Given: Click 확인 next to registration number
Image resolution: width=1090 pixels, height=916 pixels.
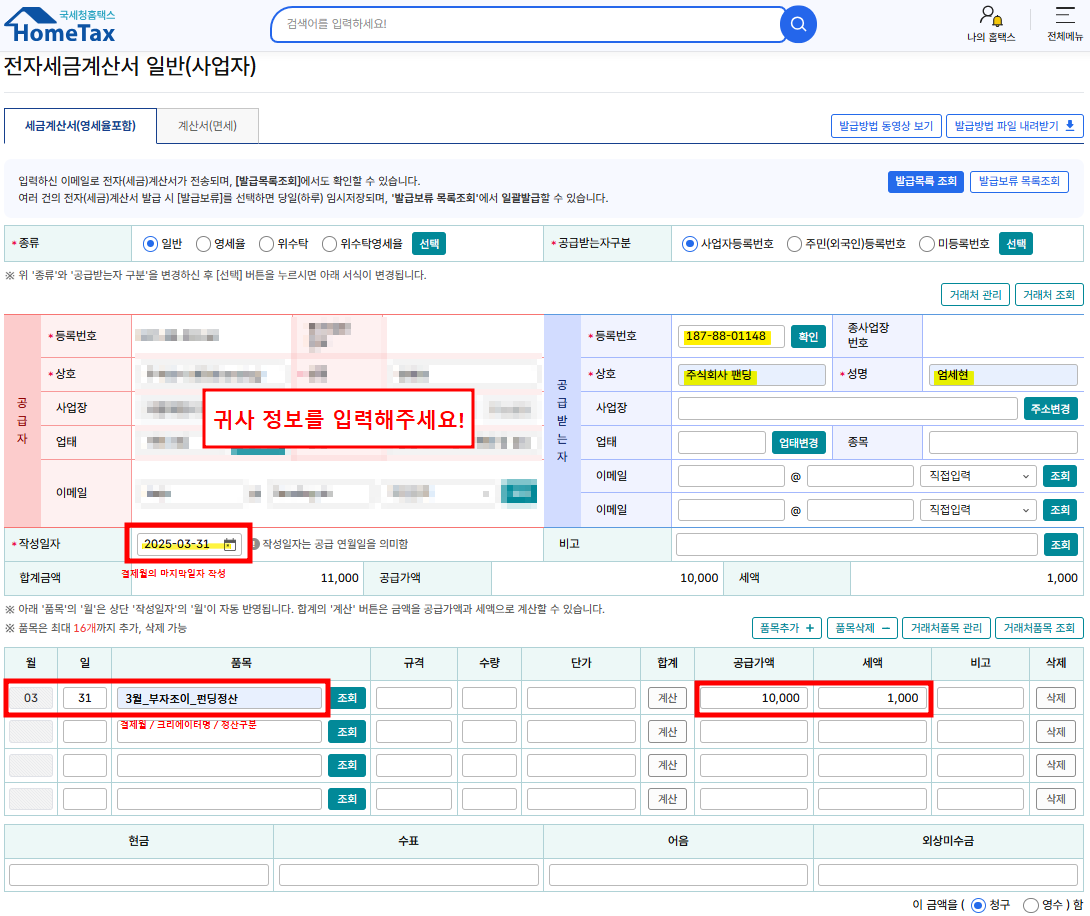Looking at the screenshot, I should 808,336.
